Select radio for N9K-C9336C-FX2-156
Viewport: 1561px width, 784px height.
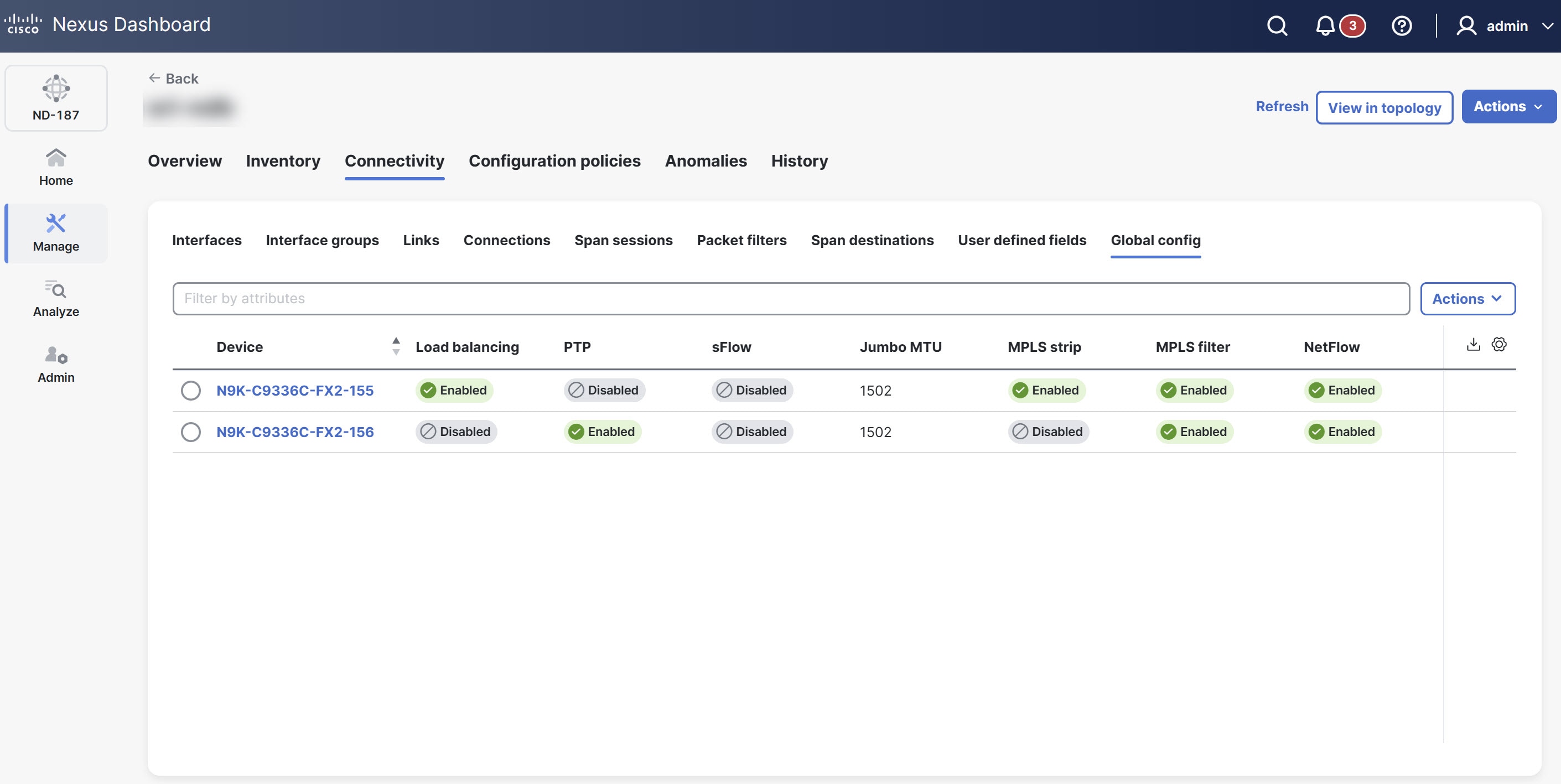point(191,432)
